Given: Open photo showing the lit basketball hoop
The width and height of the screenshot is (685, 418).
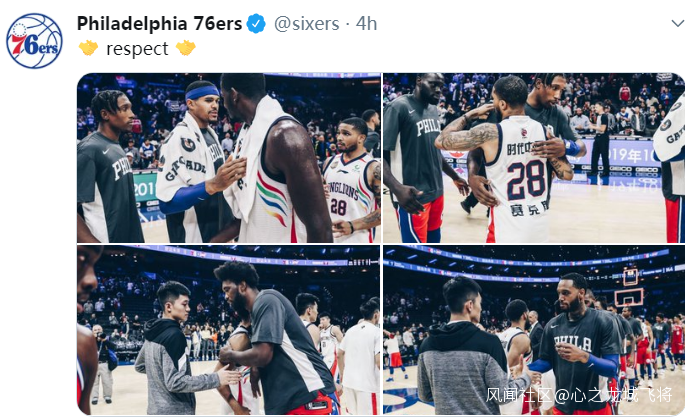Looking at the screenshot, I should pyautogui.click(x=534, y=330).
